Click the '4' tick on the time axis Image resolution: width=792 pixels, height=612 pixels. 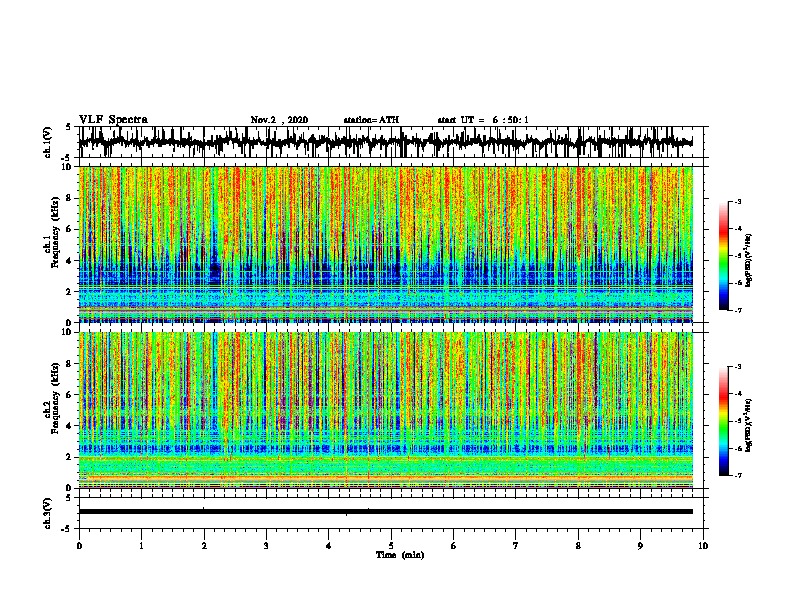tap(328, 546)
